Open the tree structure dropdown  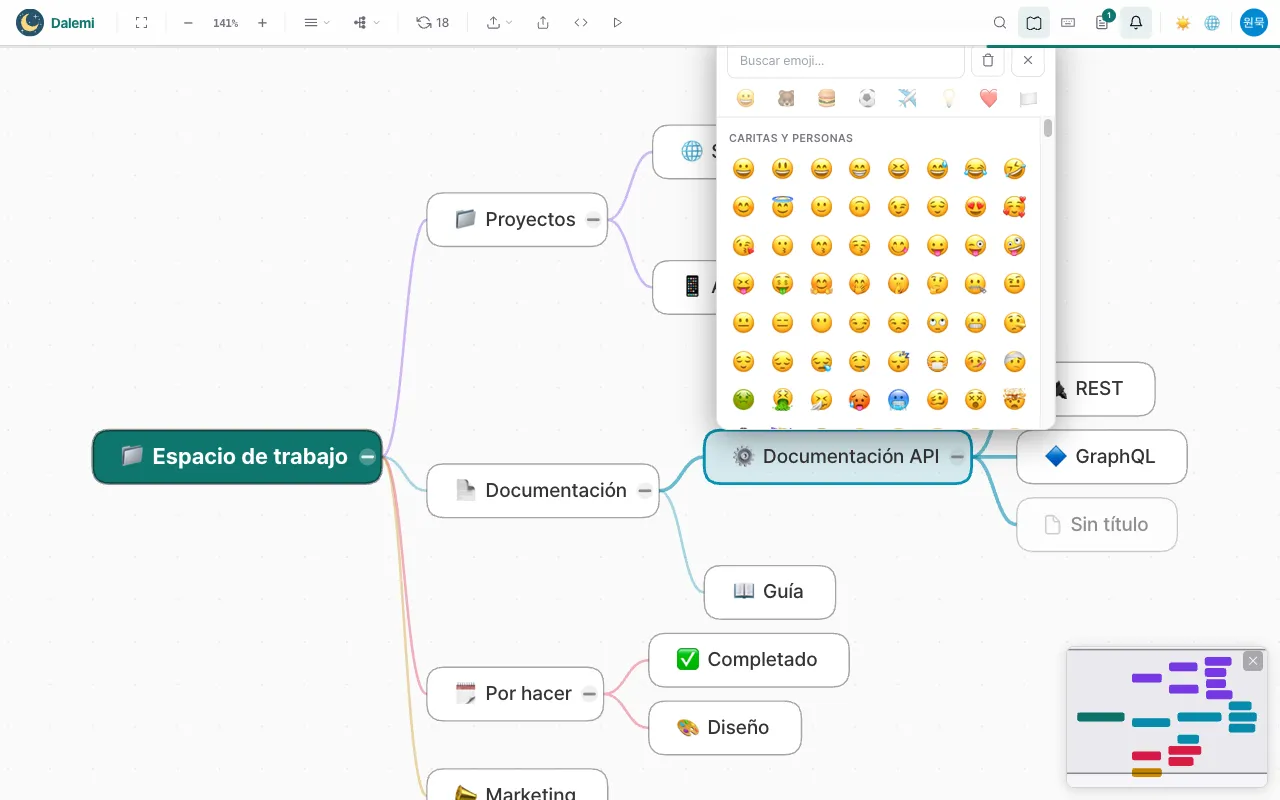pyautogui.click(x=366, y=22)
